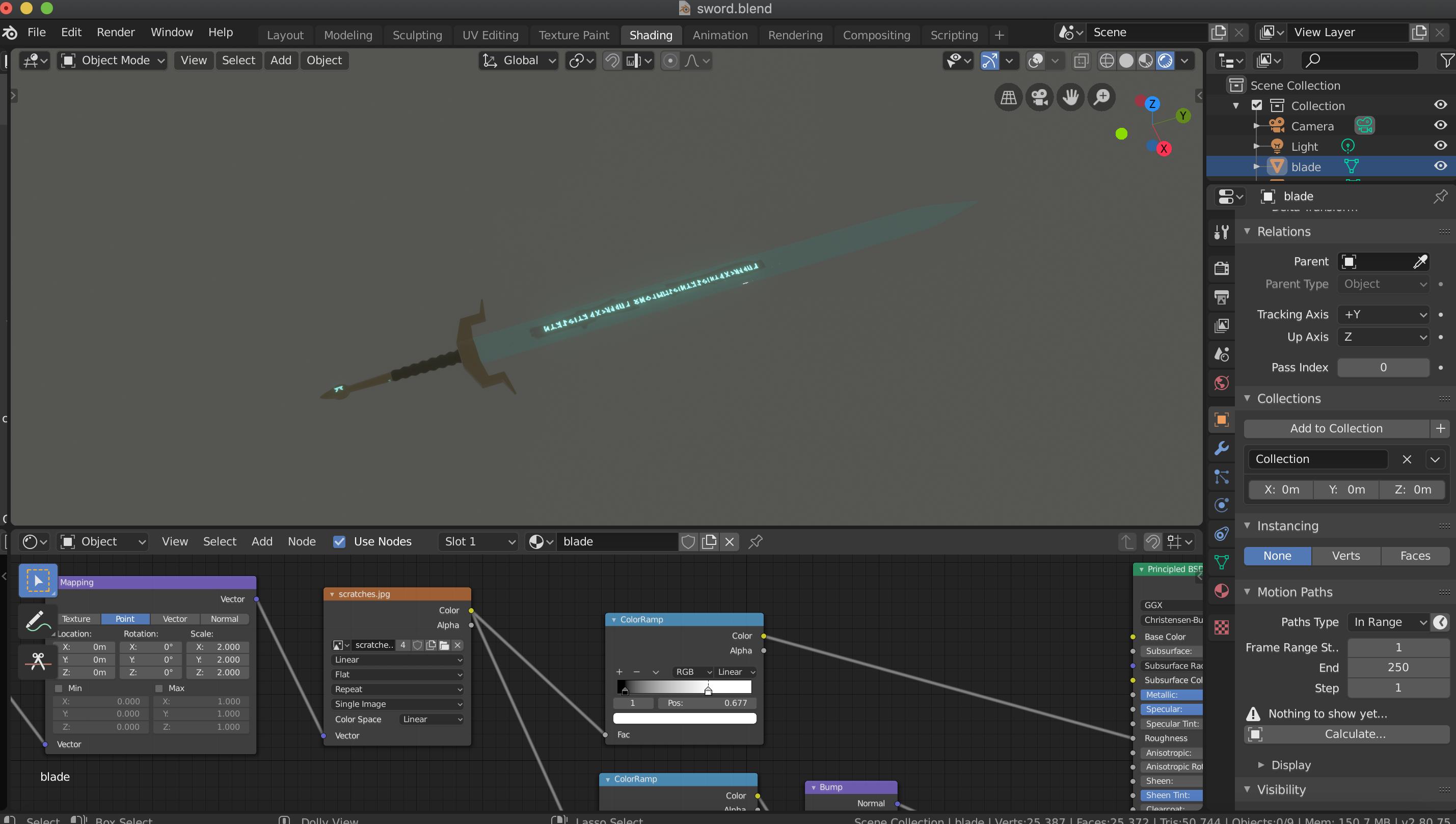Hide blade object in outliner
The image size is (1456, 824).
(x=1440, y=167)
